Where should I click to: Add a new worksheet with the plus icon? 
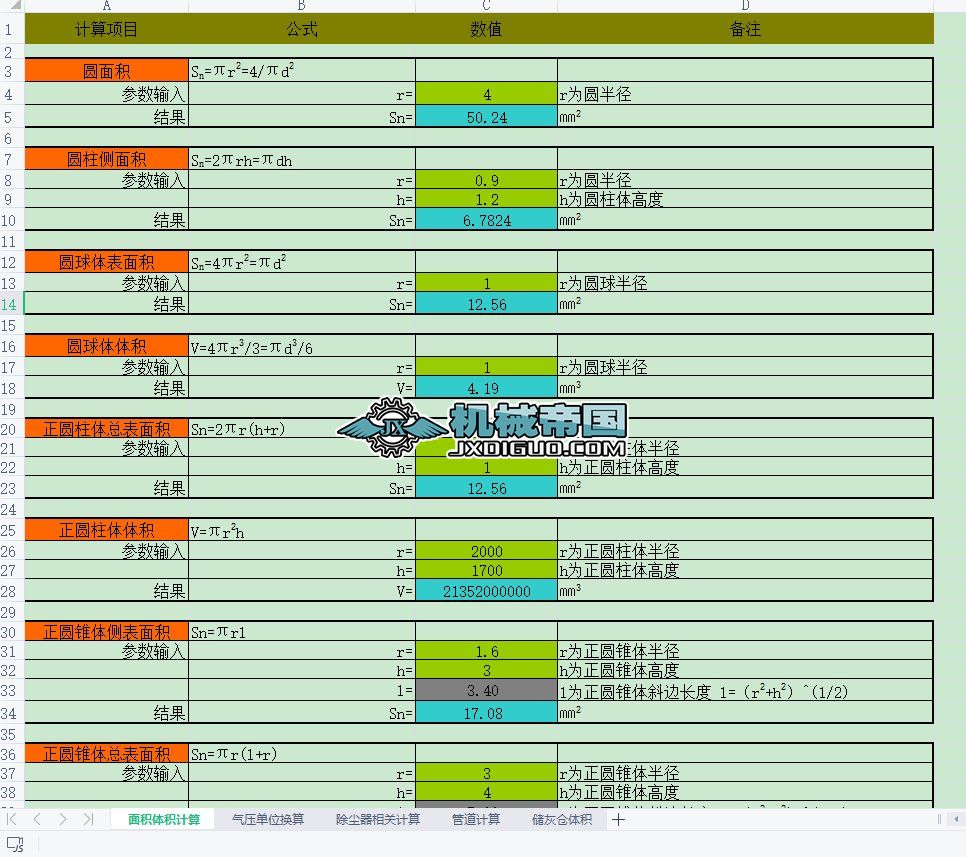tap(621, 819)
